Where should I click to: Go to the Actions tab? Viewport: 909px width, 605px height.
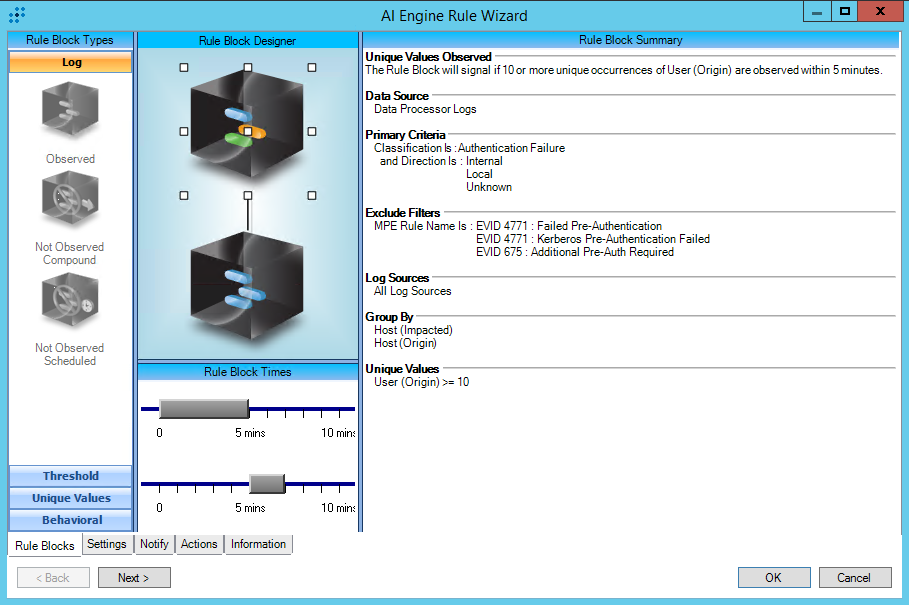pos(199,544)
